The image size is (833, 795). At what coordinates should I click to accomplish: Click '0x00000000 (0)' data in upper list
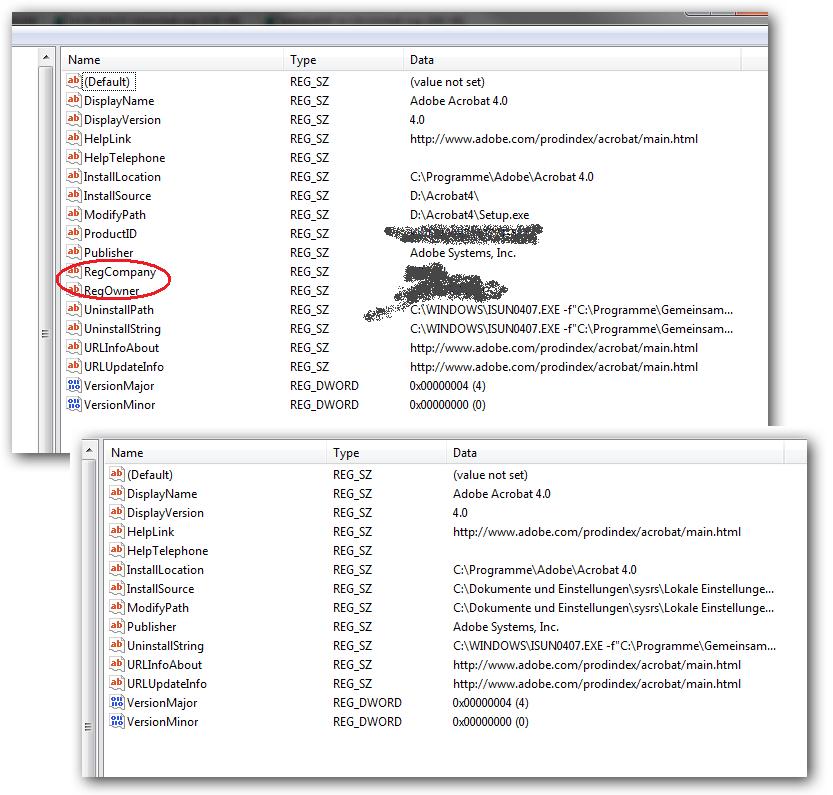tap(447, 404)
